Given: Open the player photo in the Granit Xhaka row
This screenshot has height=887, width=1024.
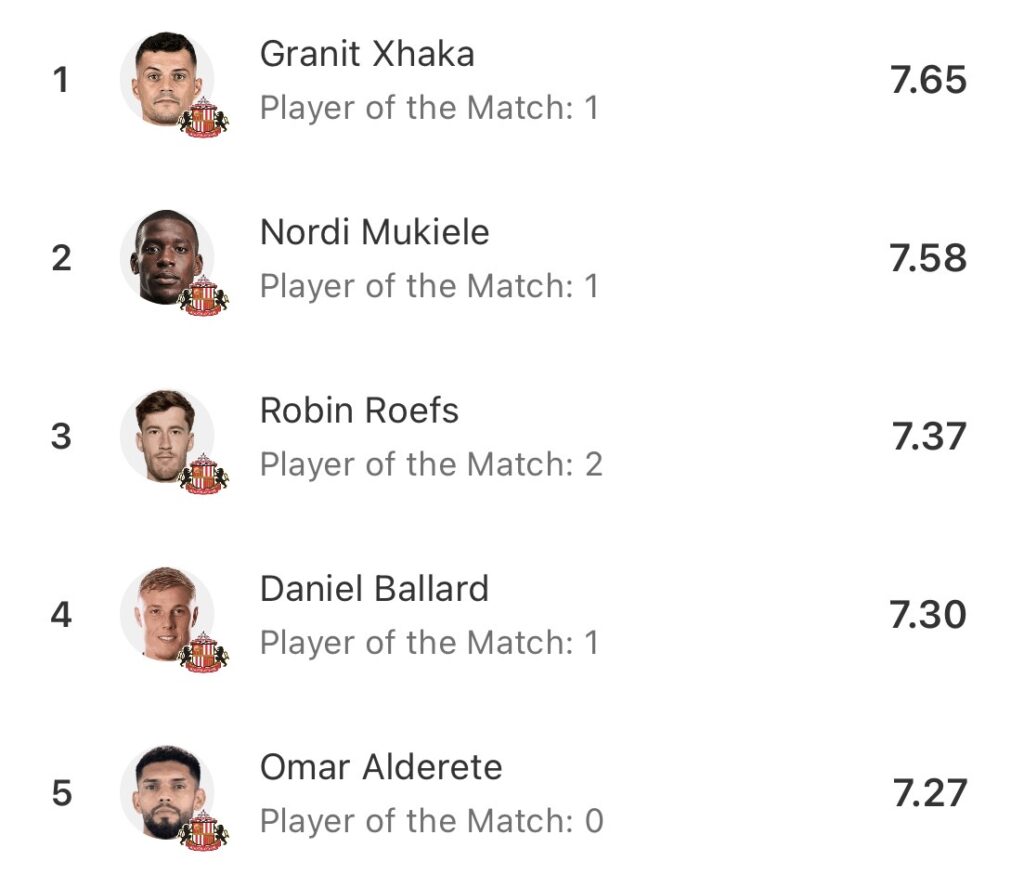Looking at the screenshot, I should (x=165, y=78).
